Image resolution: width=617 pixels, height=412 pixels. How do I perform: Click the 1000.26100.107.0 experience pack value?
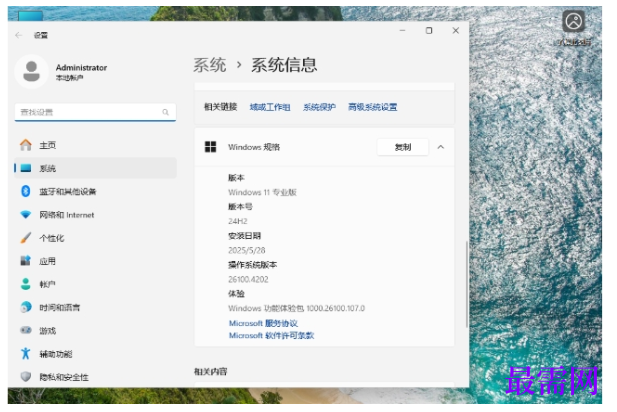coord(336,308)
